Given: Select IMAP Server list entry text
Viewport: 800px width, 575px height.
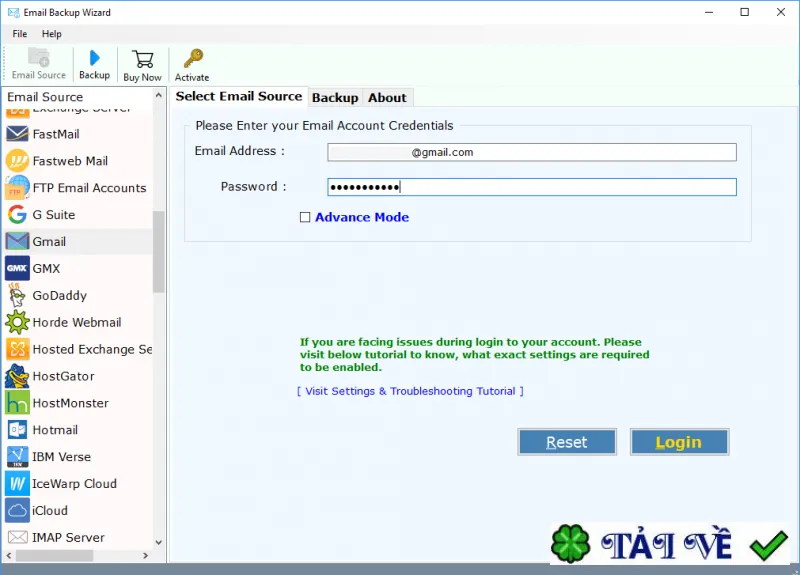Looking at the screenshot, I should 68,538.
